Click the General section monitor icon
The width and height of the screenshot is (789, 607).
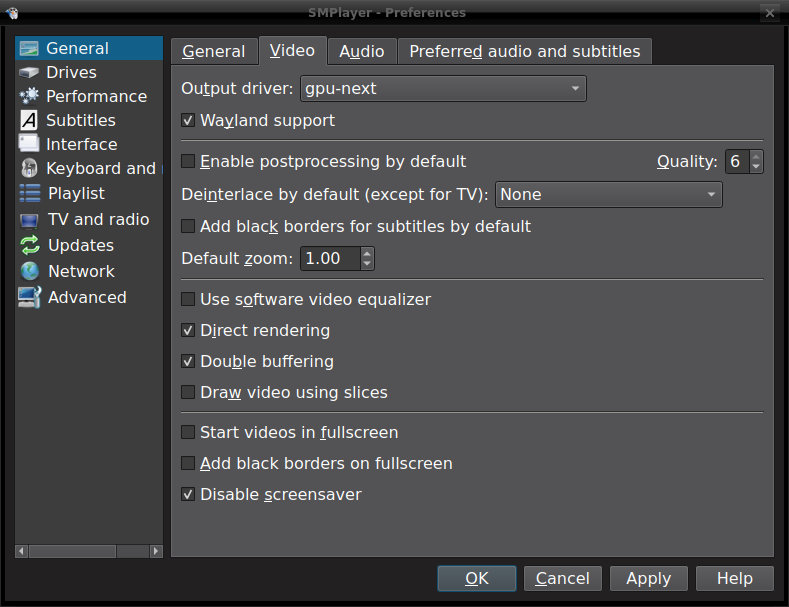(29, 48)
